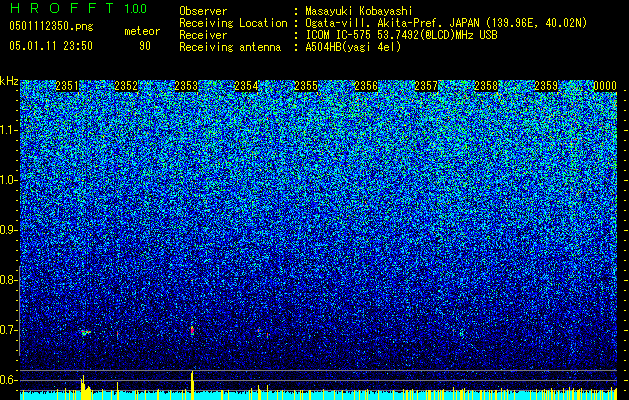Click the 2355 time marker

(306, 86)
